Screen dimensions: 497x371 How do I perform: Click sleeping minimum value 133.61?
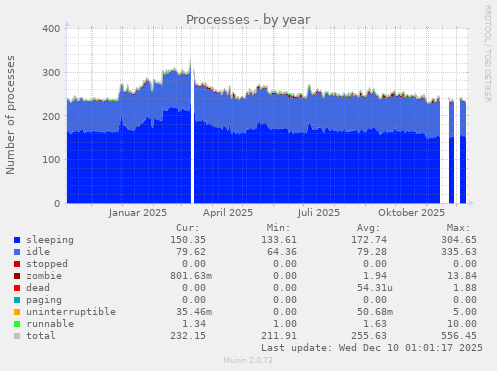[279, 240]
